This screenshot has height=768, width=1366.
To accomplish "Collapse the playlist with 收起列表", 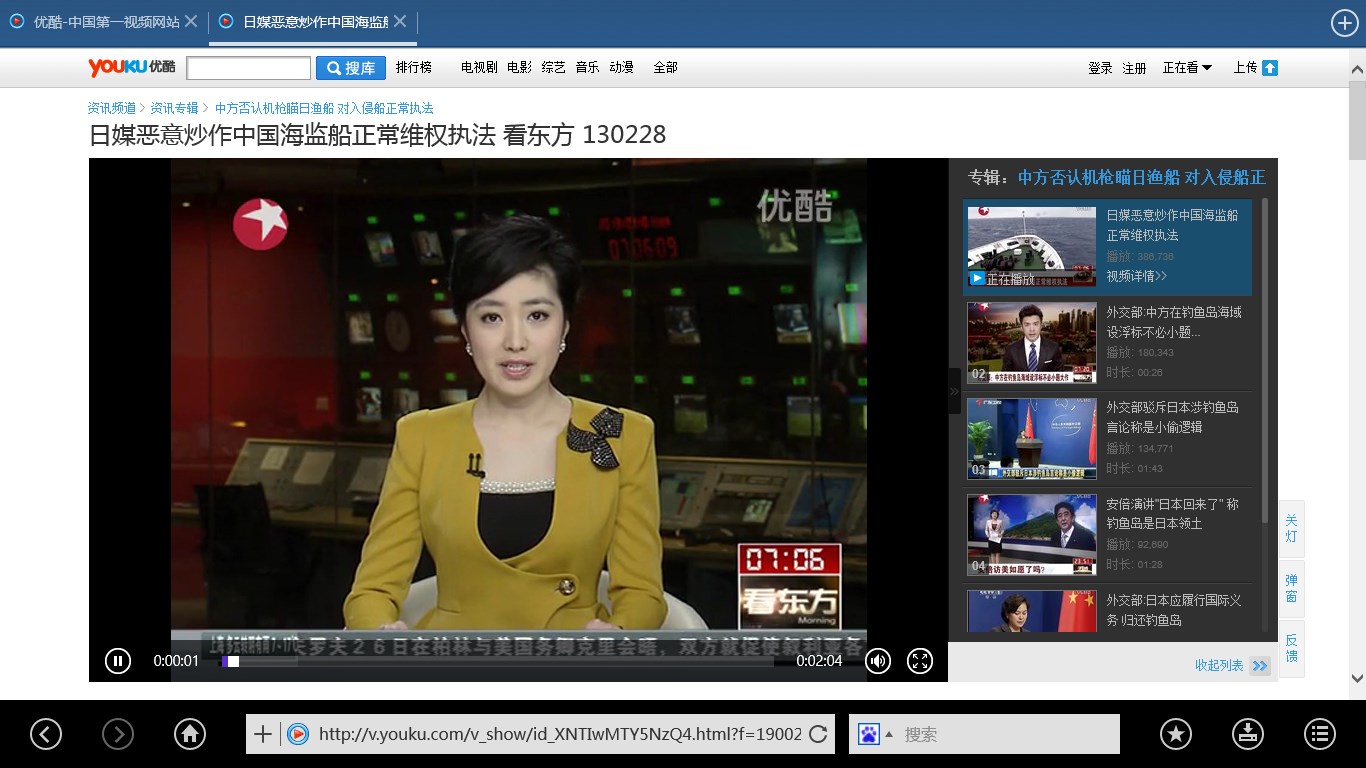I will (x=1232, y=665).
